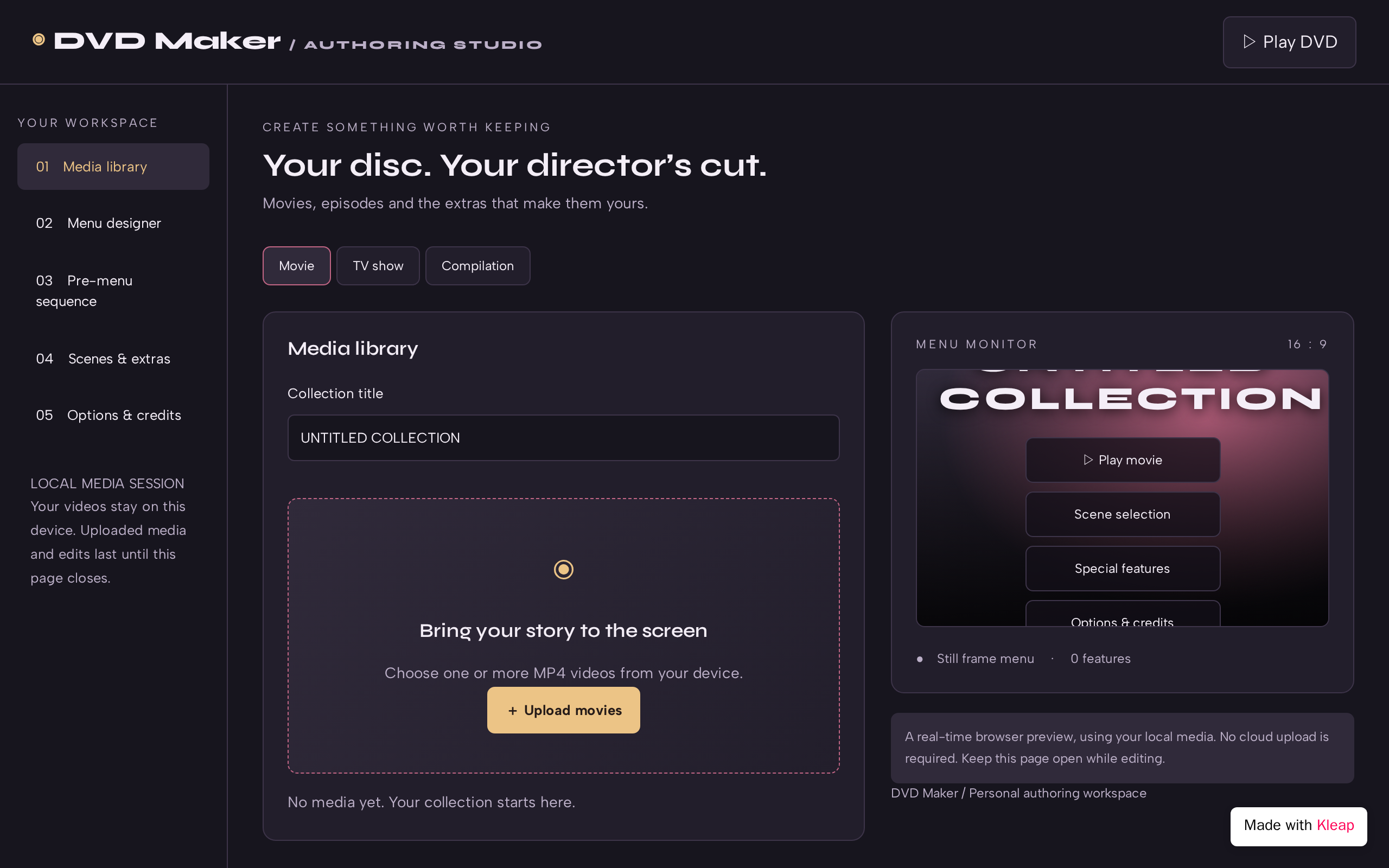Click the disc icon in the upload dropzone

(563, 570)
